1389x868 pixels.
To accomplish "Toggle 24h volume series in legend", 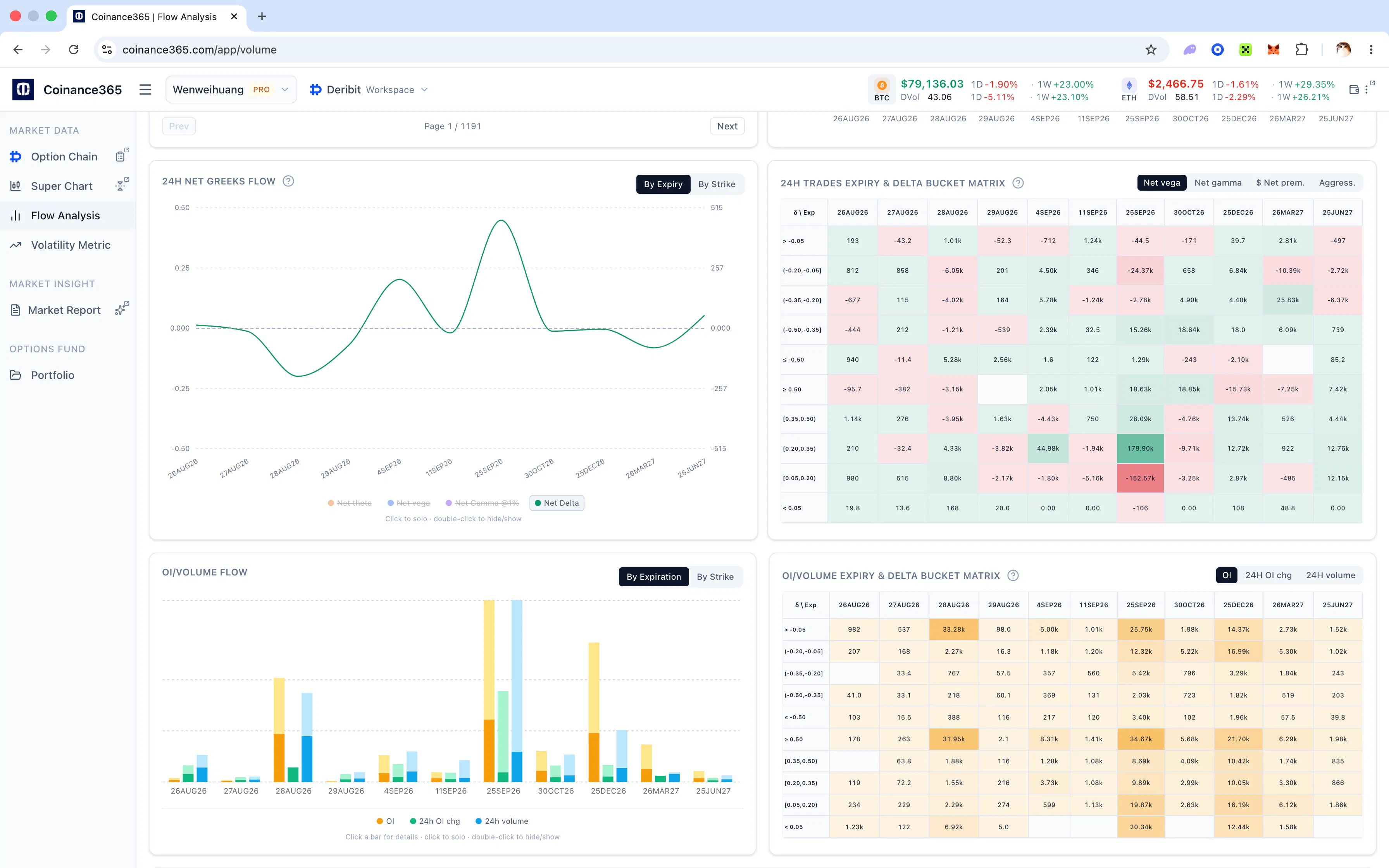I will pos(501,821).
